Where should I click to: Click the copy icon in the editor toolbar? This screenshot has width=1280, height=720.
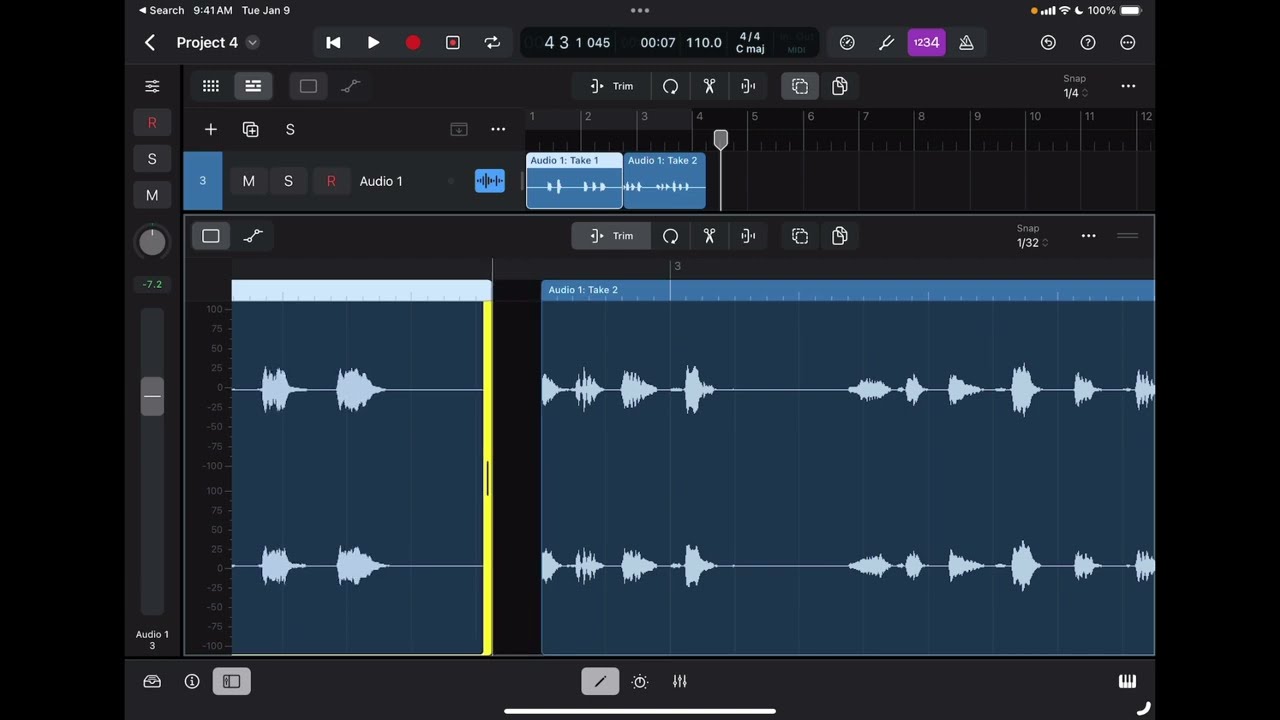(x=840, y=236)
